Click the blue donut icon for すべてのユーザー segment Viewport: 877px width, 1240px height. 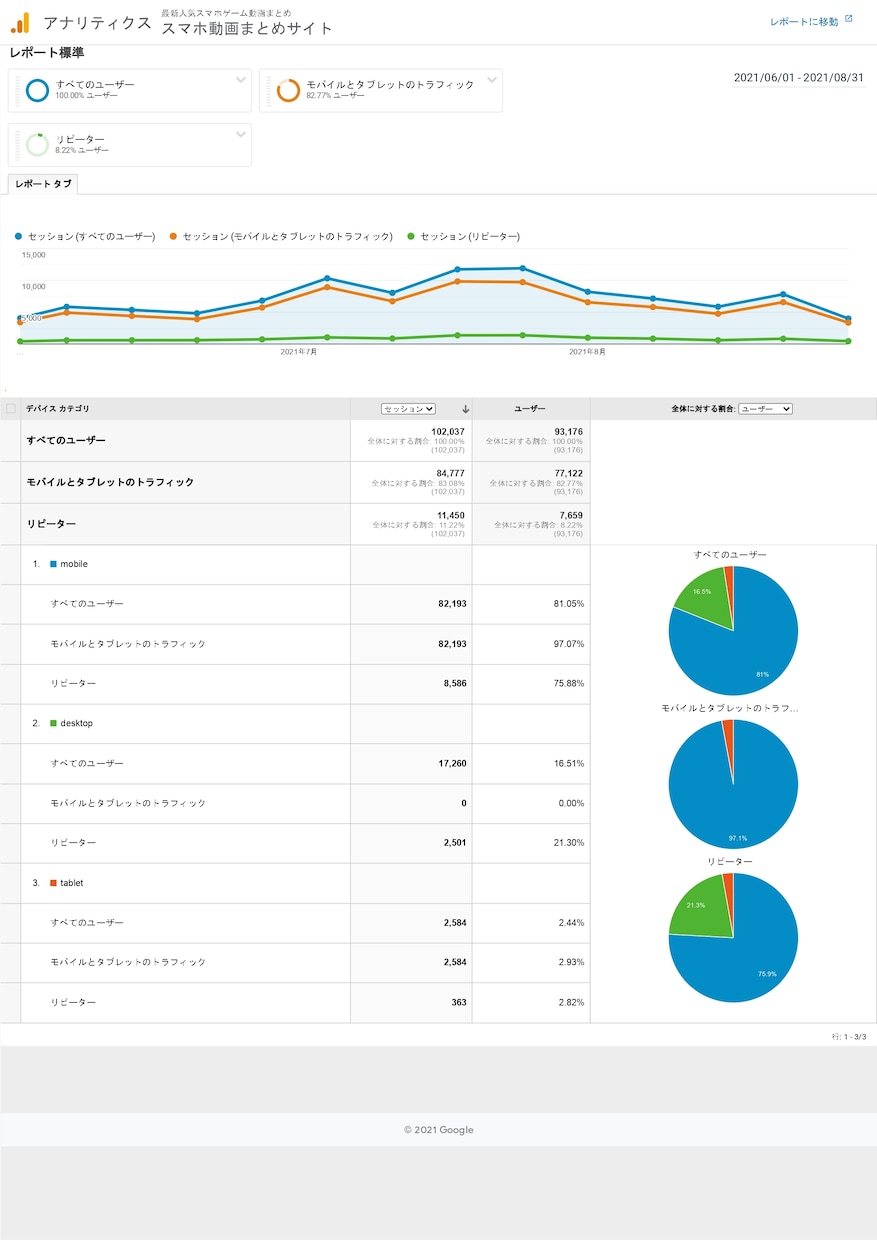click(x=37, y=90)
